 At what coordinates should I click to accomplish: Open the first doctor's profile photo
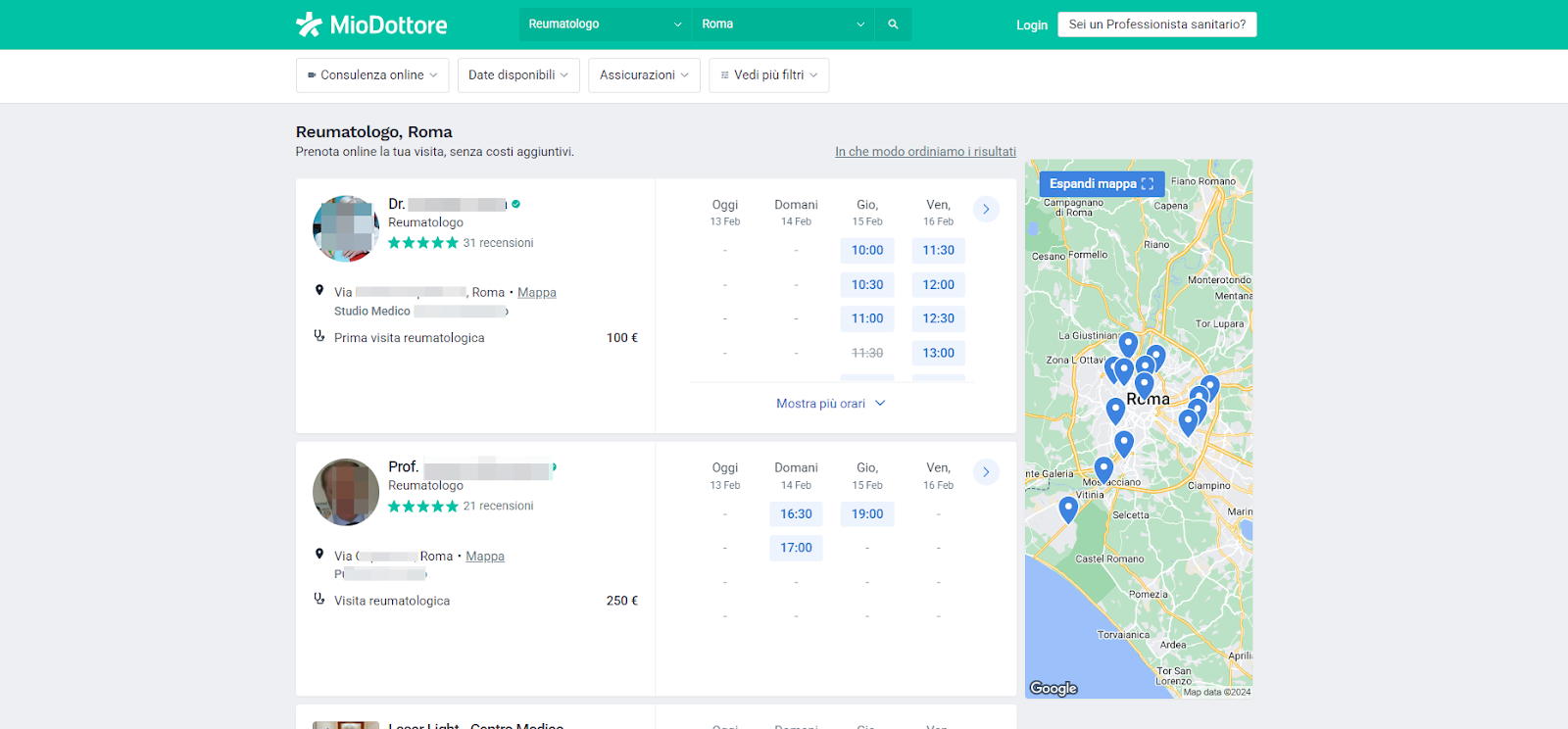pos(346,228)
